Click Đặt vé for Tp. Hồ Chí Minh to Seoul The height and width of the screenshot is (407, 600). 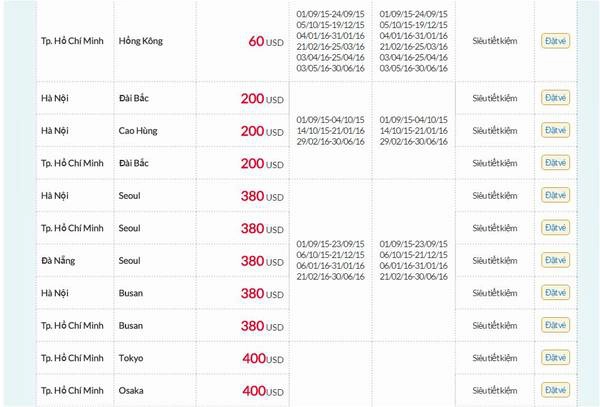coord(555,228)
